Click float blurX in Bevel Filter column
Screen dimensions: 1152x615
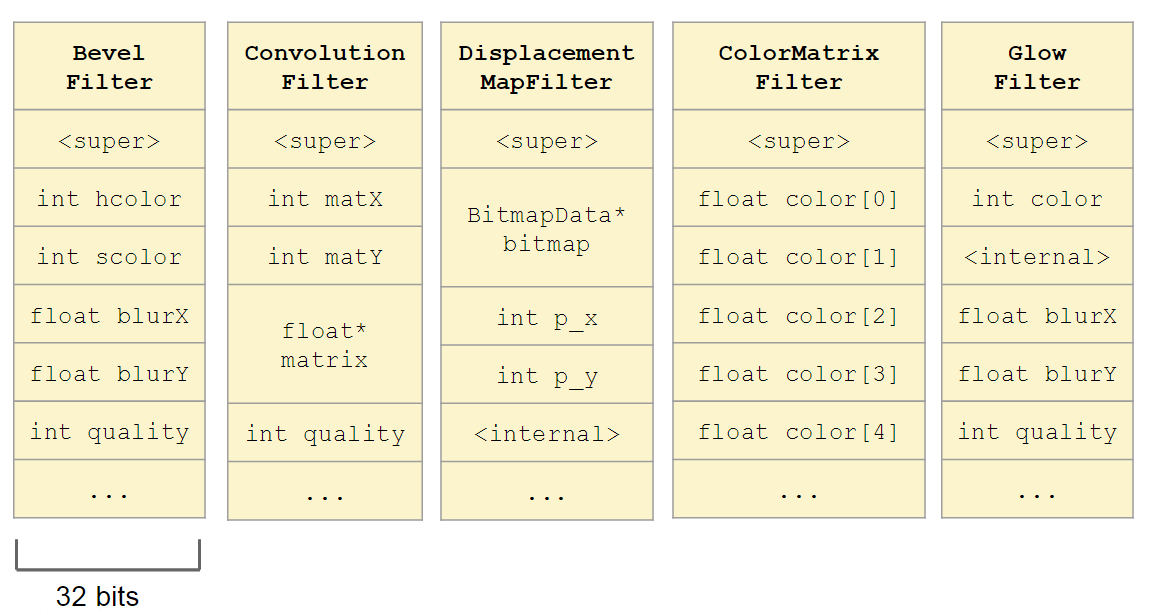coord(109,315)
